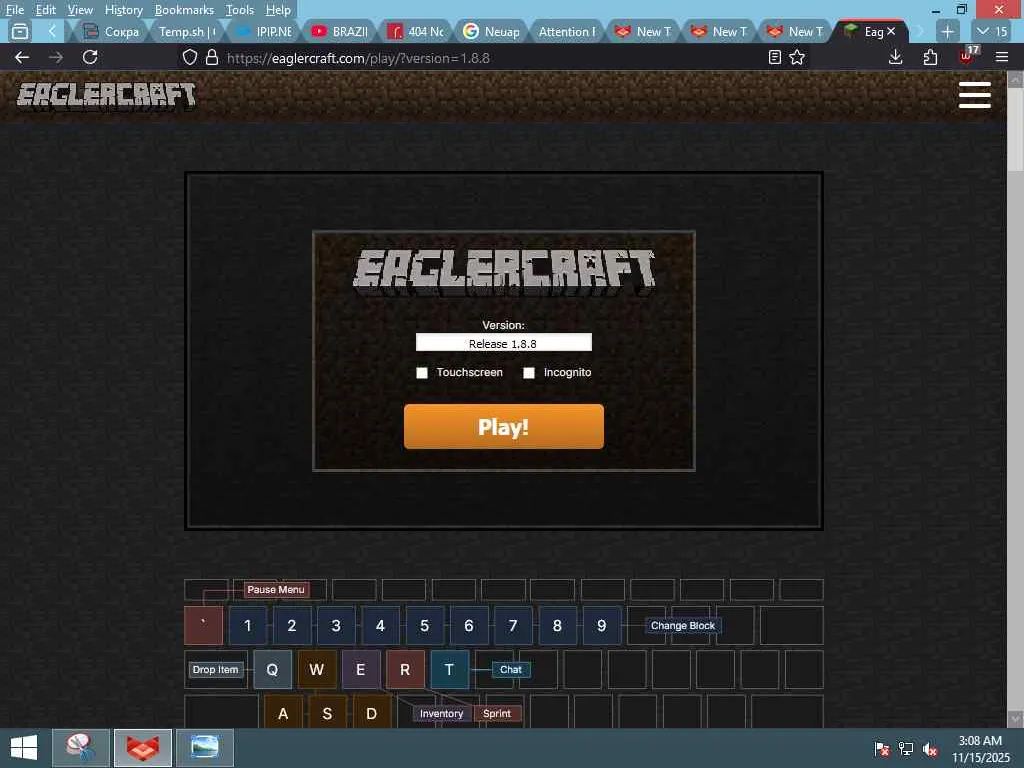The height and width of the screenshot is (768, 1024).
Task: Click the Change Block label
Action: click(682, 626)
